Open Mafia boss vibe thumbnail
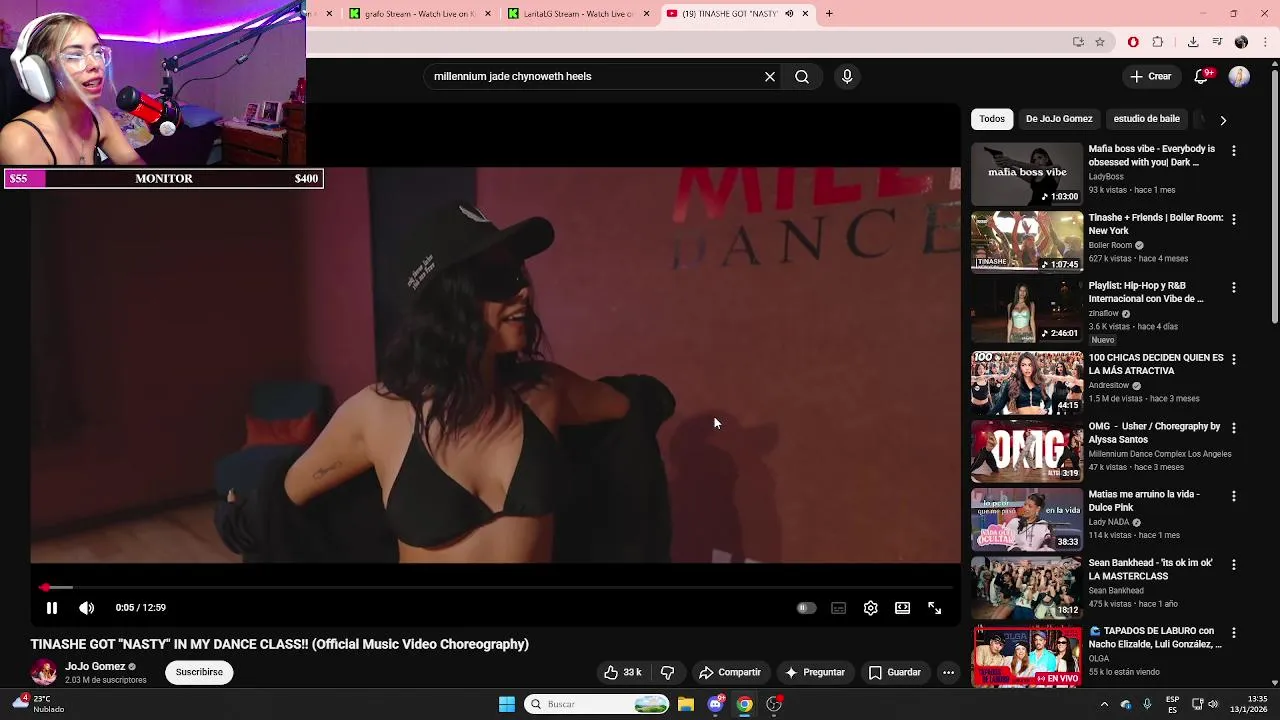The height and width of the screenshot is (720, 1280). point(1027,173)
